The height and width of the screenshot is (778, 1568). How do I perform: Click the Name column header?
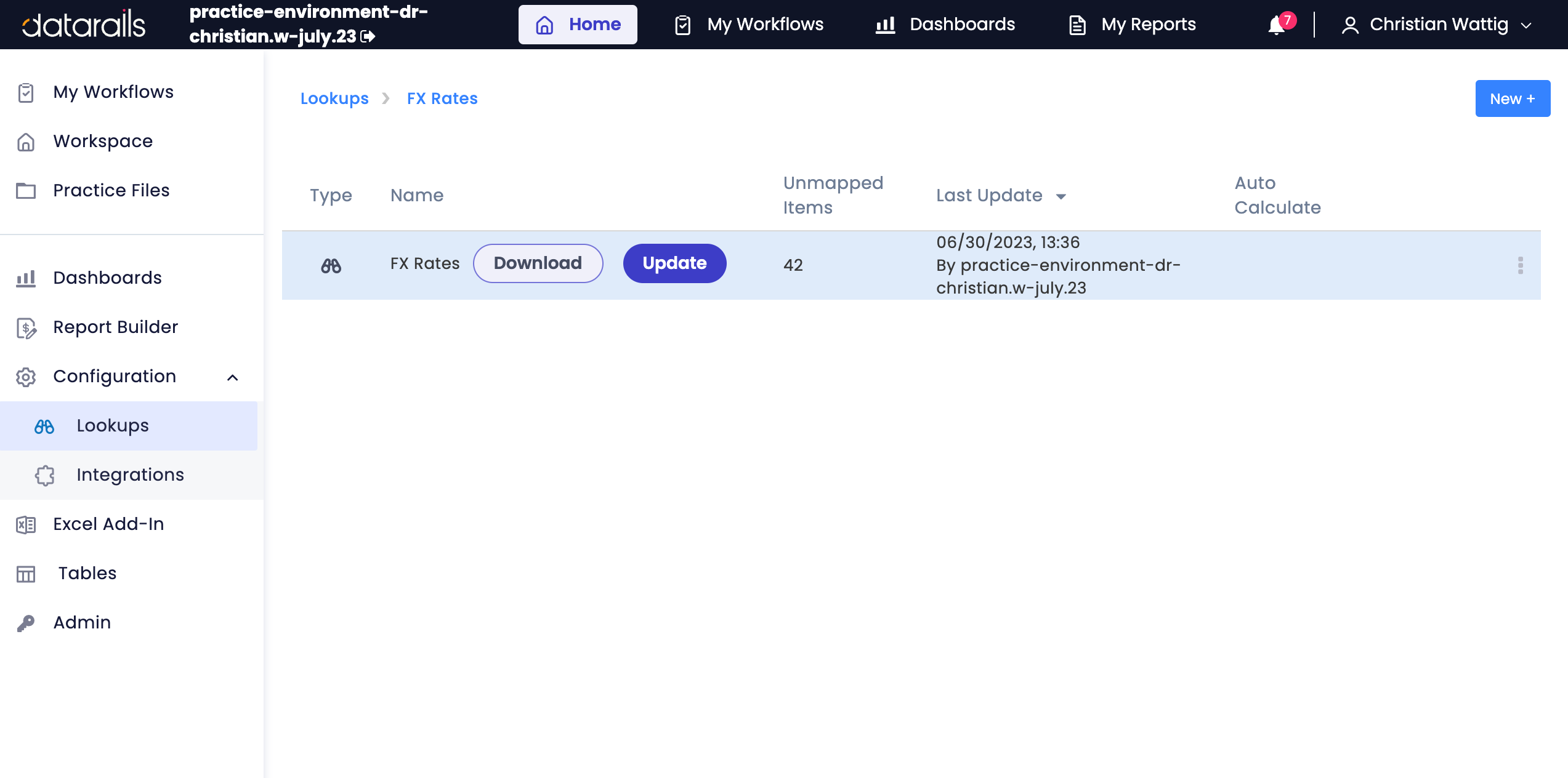point(417,195)
